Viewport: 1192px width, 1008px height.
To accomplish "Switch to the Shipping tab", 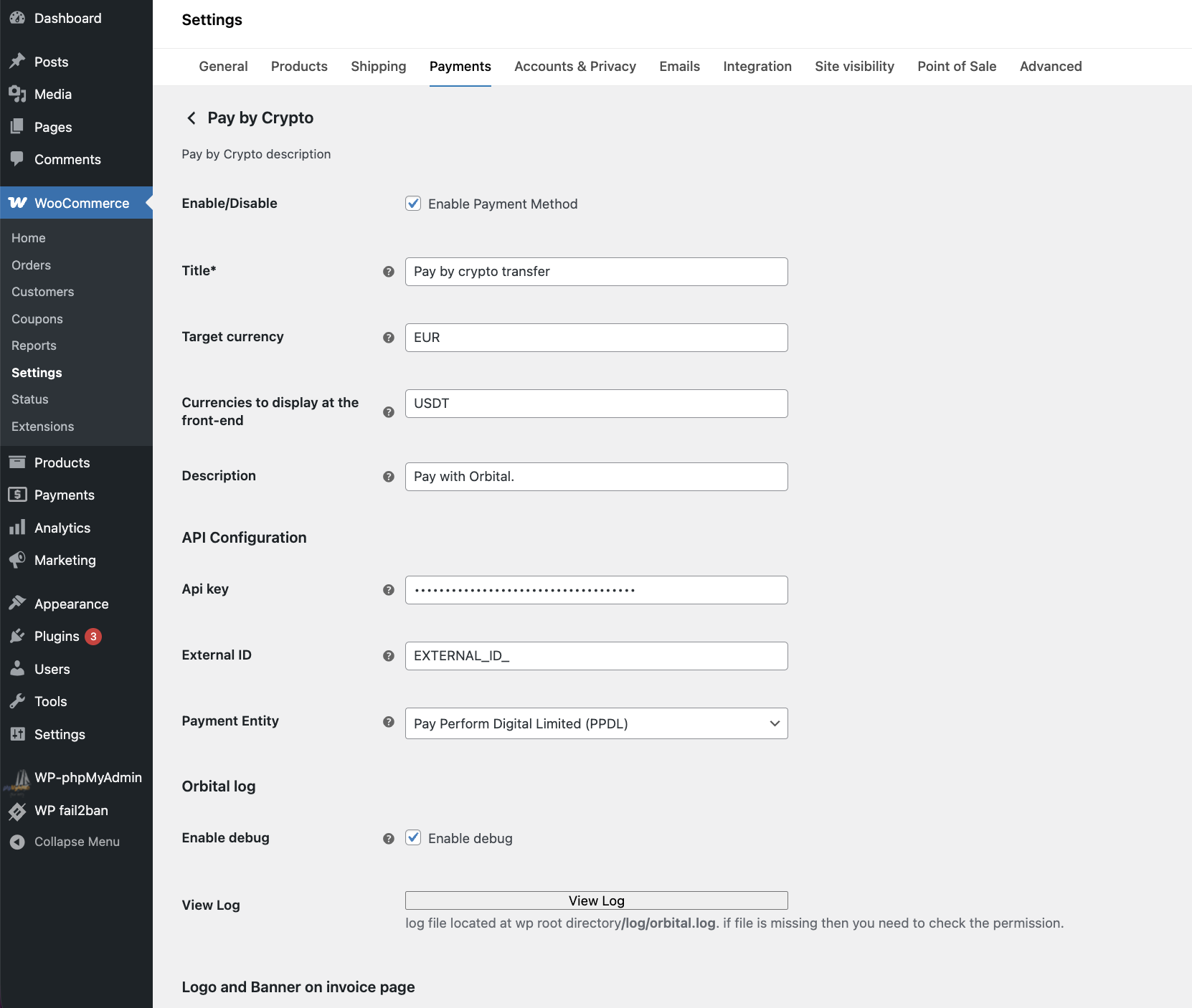I will pos(379,67).
